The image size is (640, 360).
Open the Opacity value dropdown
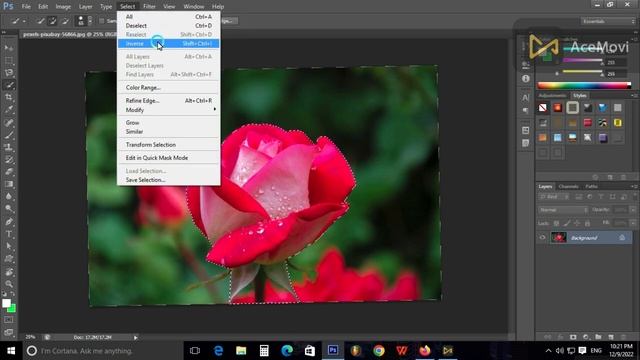pos(633,210)
